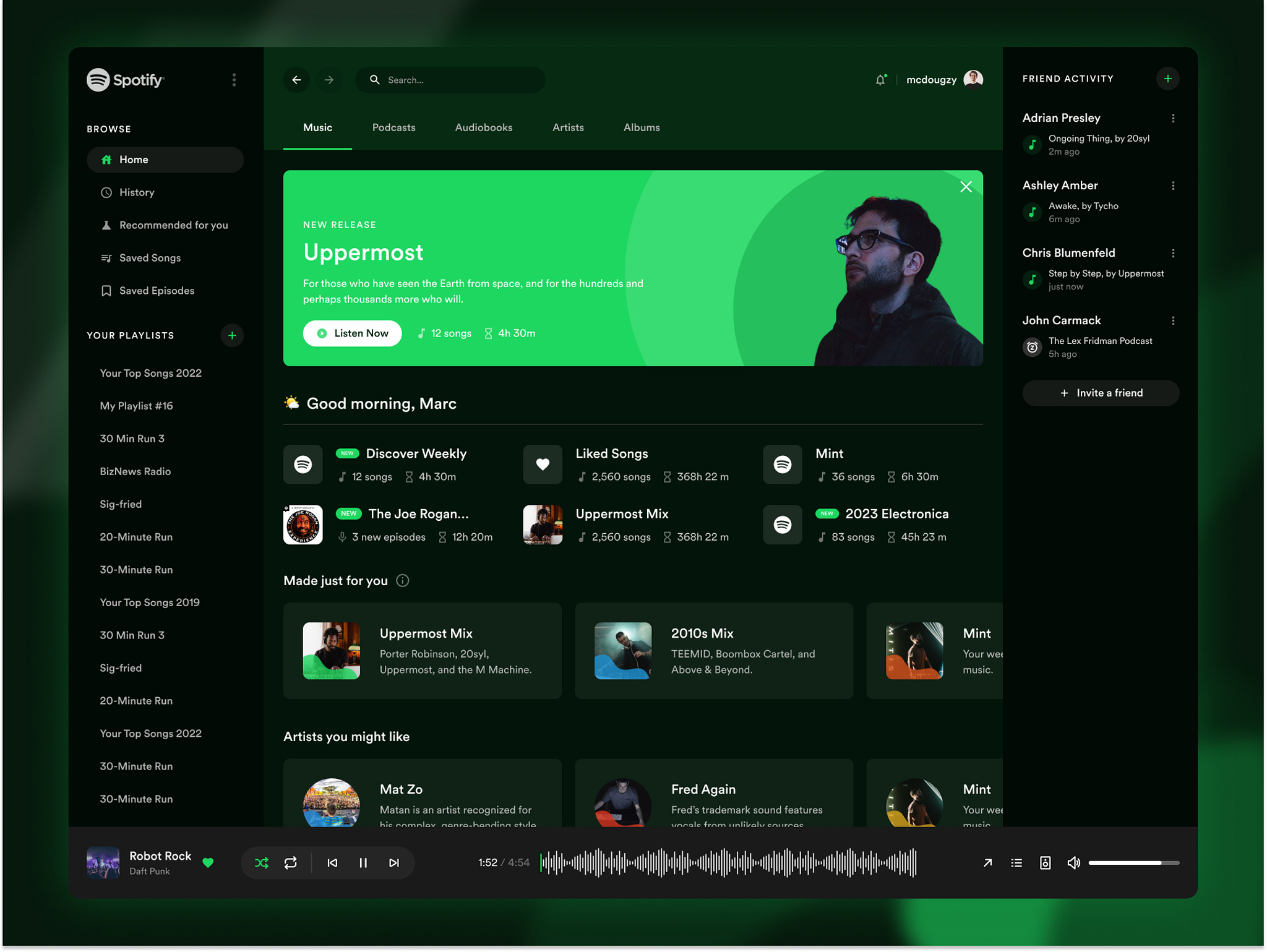Open options menu for Ashley Amber
1267x952 pixels.
[1173, 186]
